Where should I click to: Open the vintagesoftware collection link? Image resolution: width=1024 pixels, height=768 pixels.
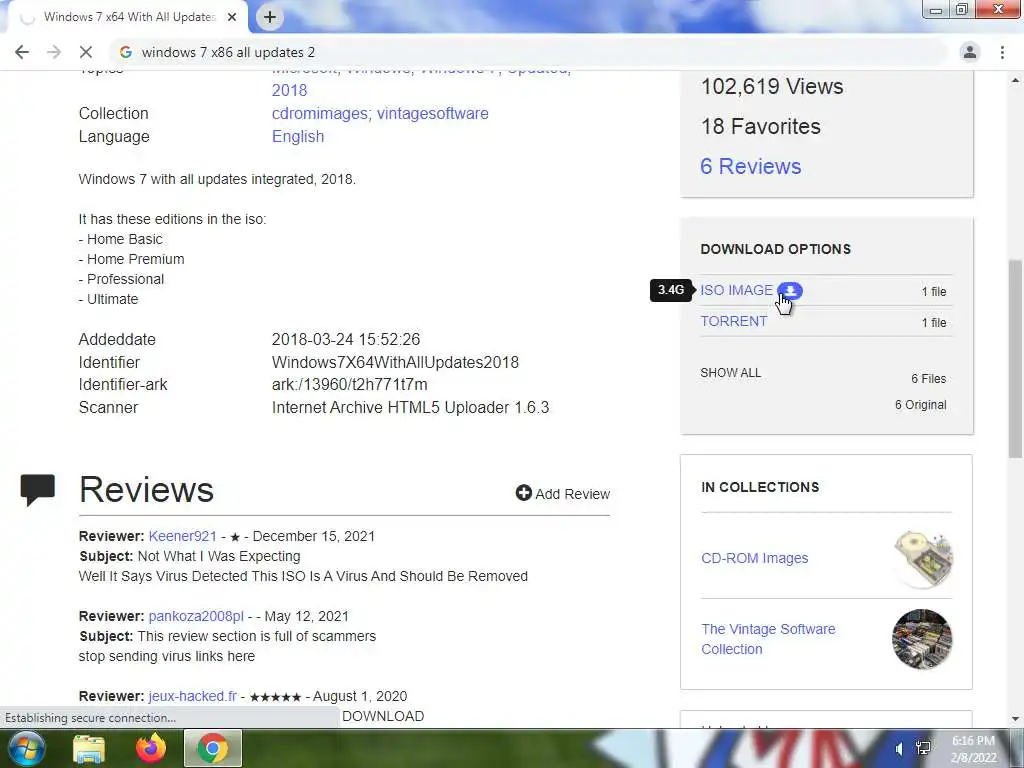[x=432, y=114]
